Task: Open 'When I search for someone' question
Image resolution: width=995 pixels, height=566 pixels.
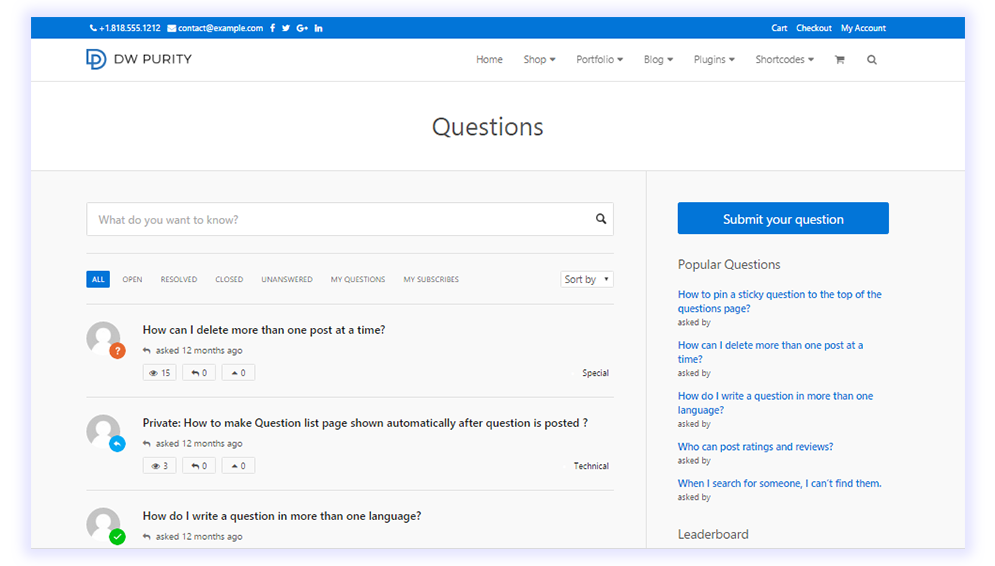Action: 779,484
